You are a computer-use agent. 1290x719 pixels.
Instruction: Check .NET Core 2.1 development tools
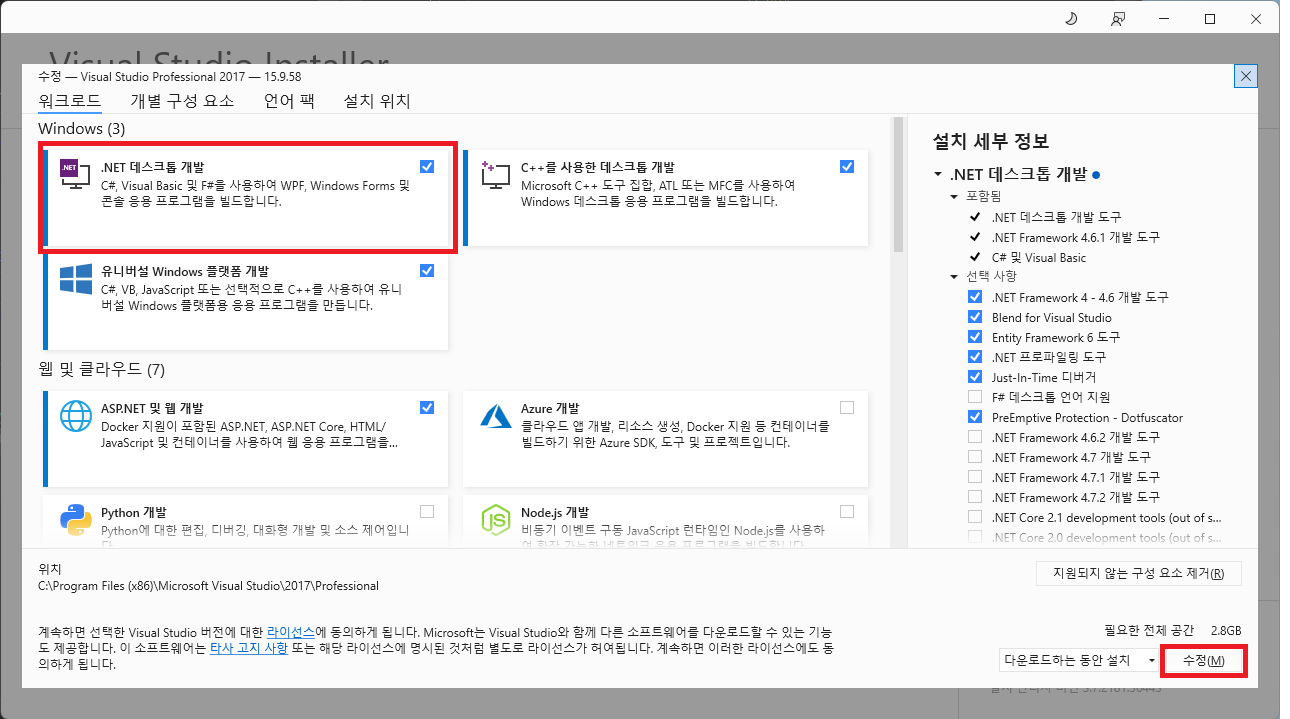[975, 517]
